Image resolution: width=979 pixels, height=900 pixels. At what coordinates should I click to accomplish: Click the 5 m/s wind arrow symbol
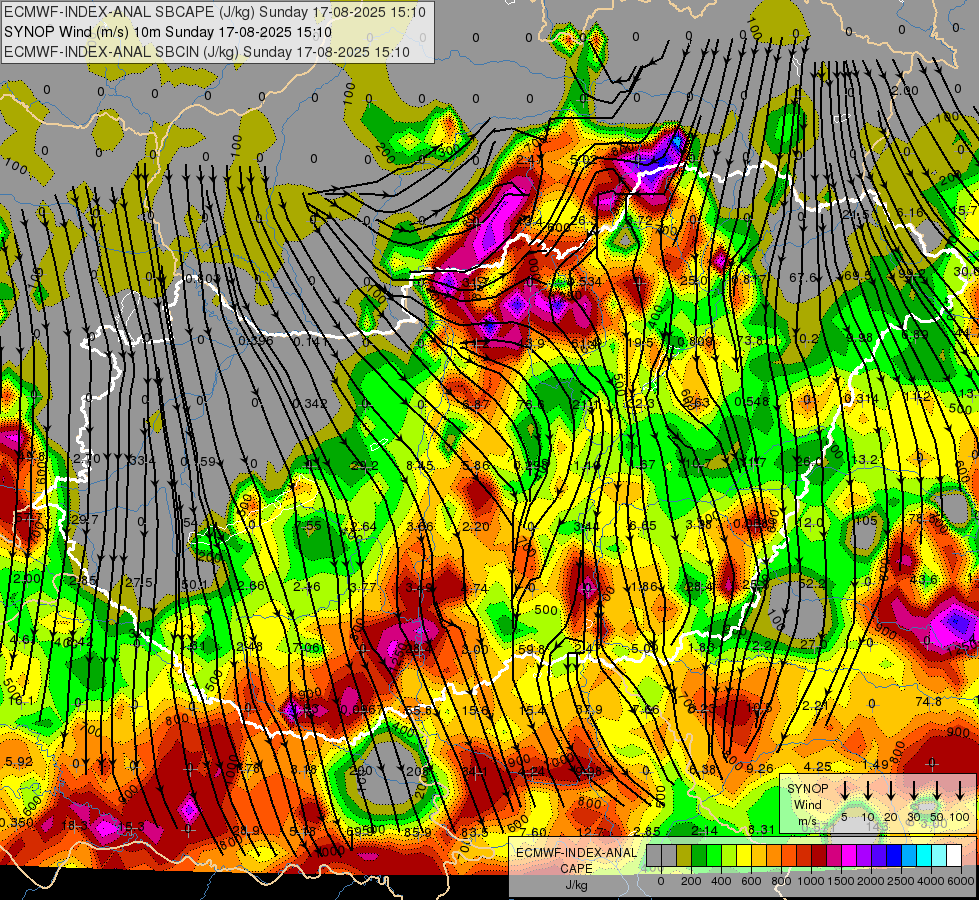844,790
